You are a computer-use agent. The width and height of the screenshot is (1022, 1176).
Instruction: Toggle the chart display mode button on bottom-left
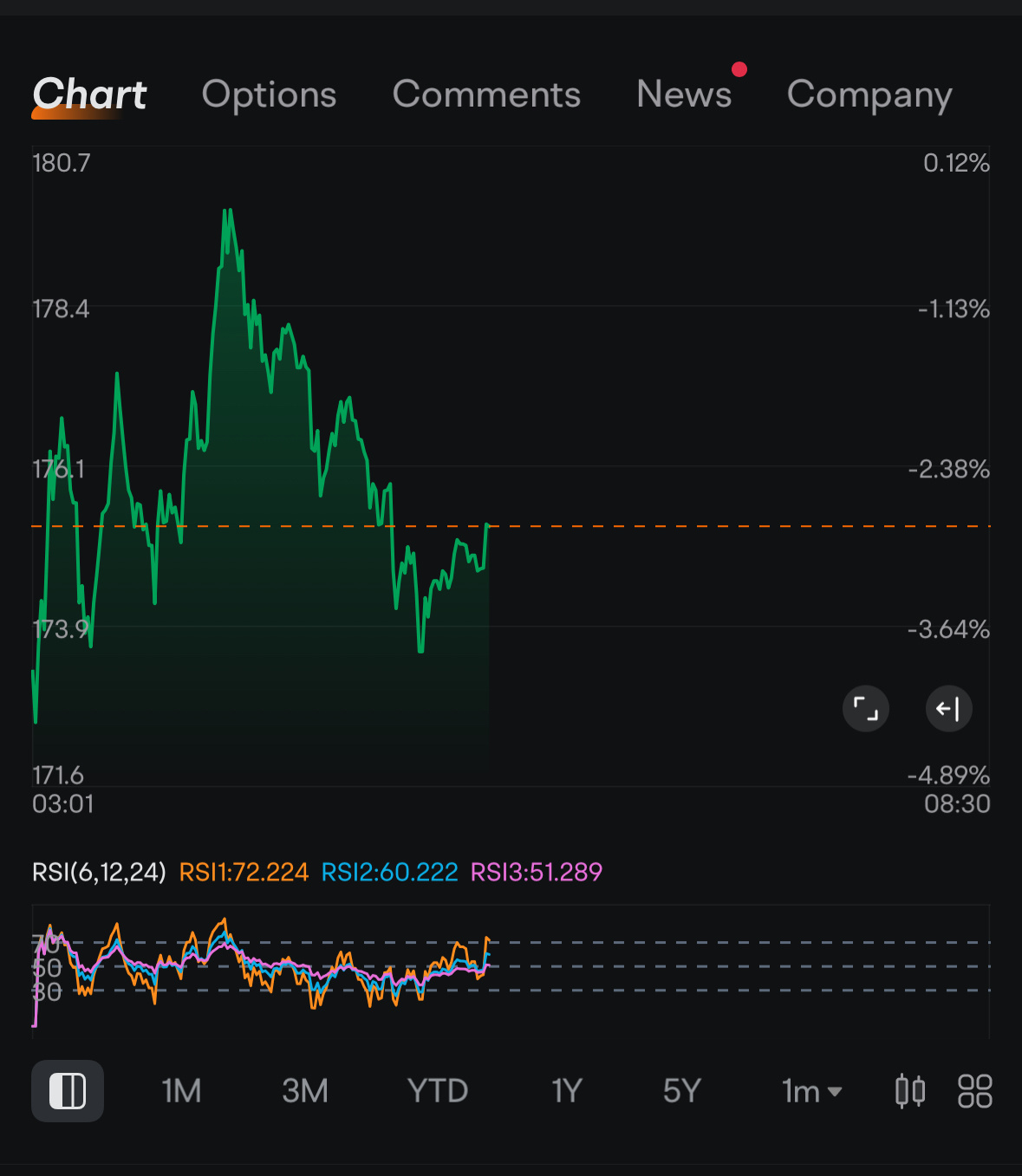click(x=67, y=1091)
